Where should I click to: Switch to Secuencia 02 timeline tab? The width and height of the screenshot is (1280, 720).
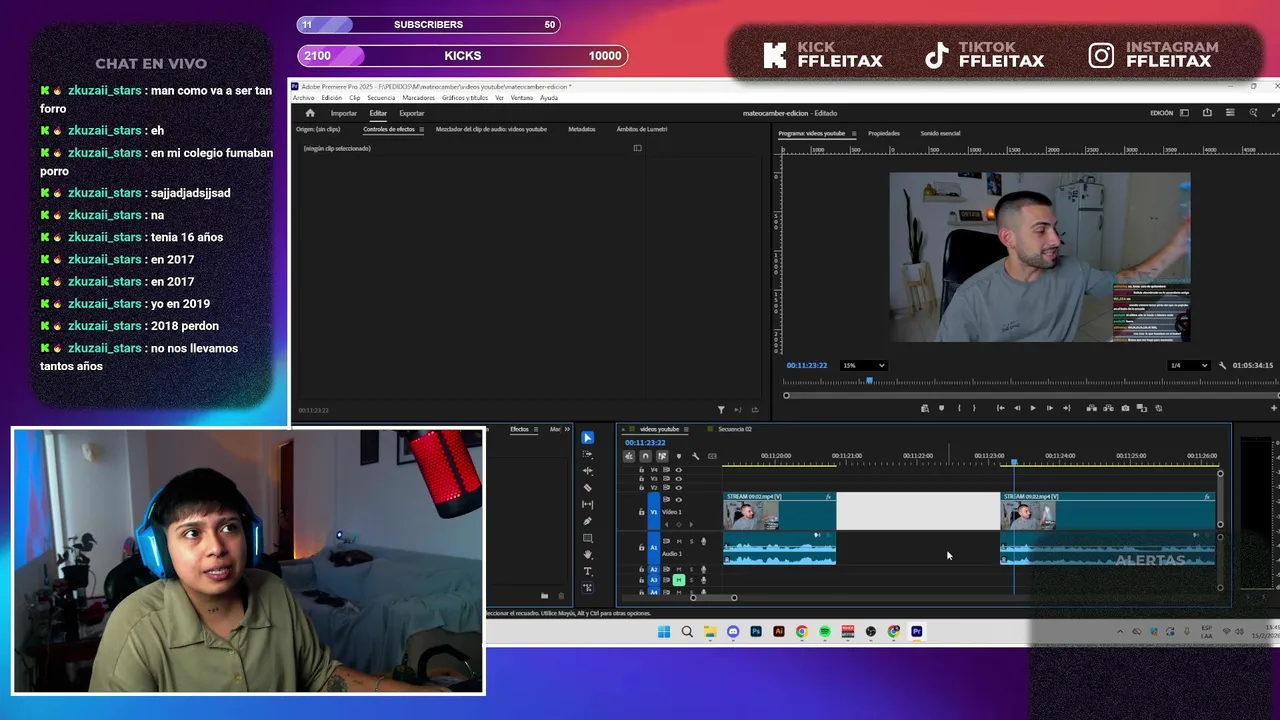pyautogui.click(x=734, y=430)
